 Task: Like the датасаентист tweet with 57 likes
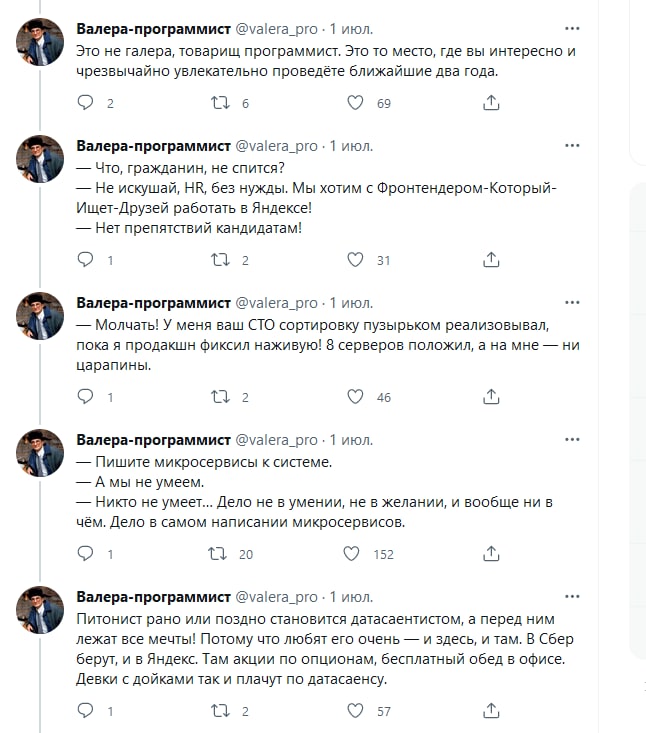pyautogui.click(x=355, y=711)
